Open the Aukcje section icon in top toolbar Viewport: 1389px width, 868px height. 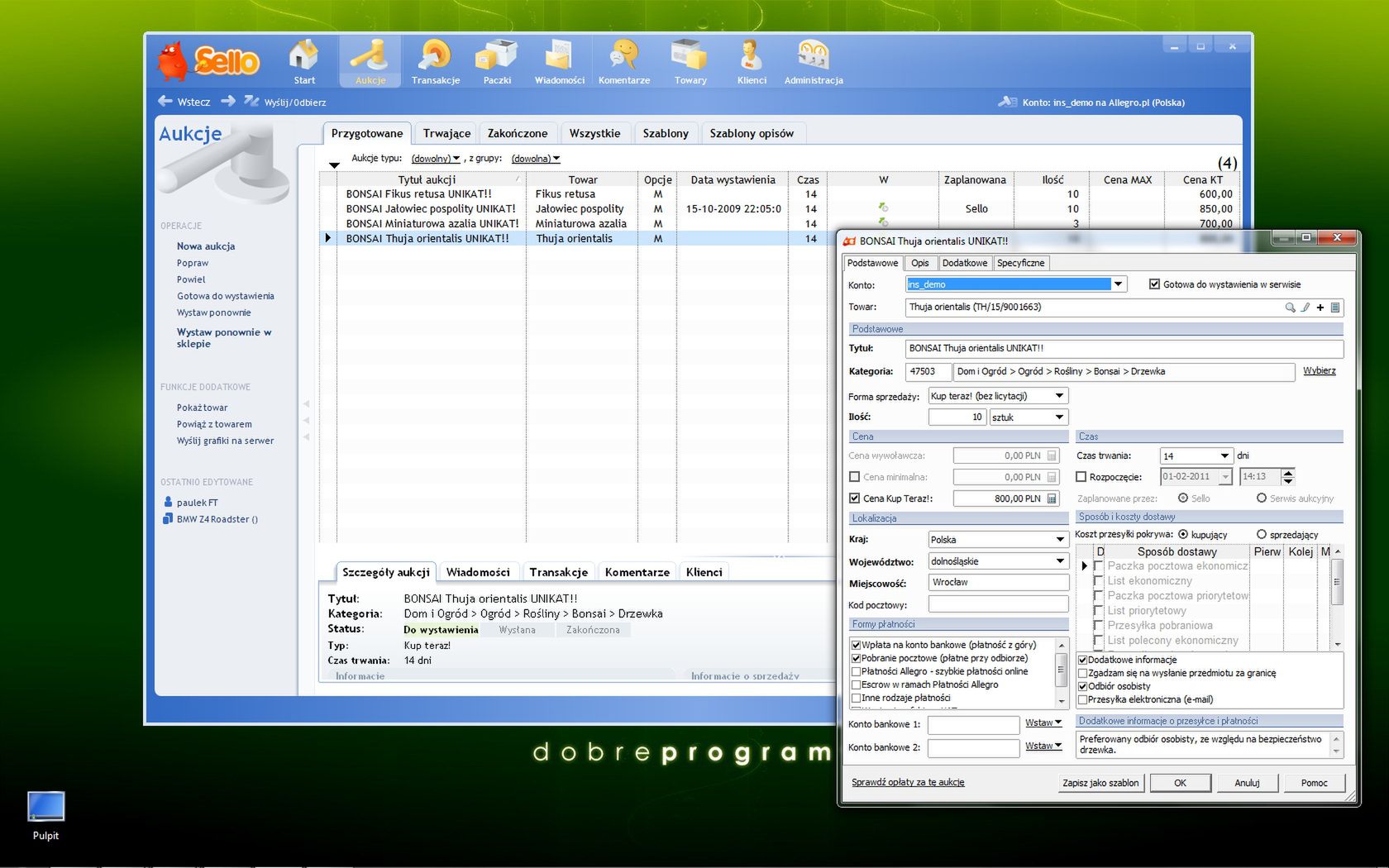click(370, 62)
